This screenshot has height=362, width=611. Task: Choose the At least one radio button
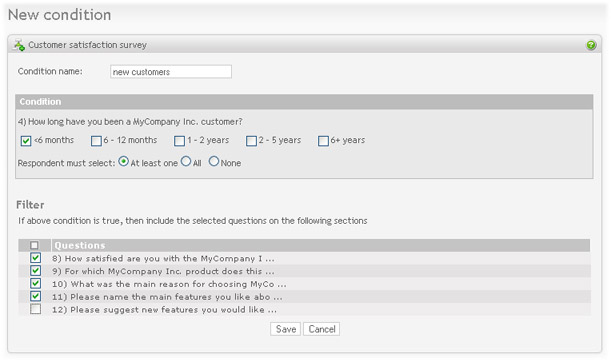124,161
